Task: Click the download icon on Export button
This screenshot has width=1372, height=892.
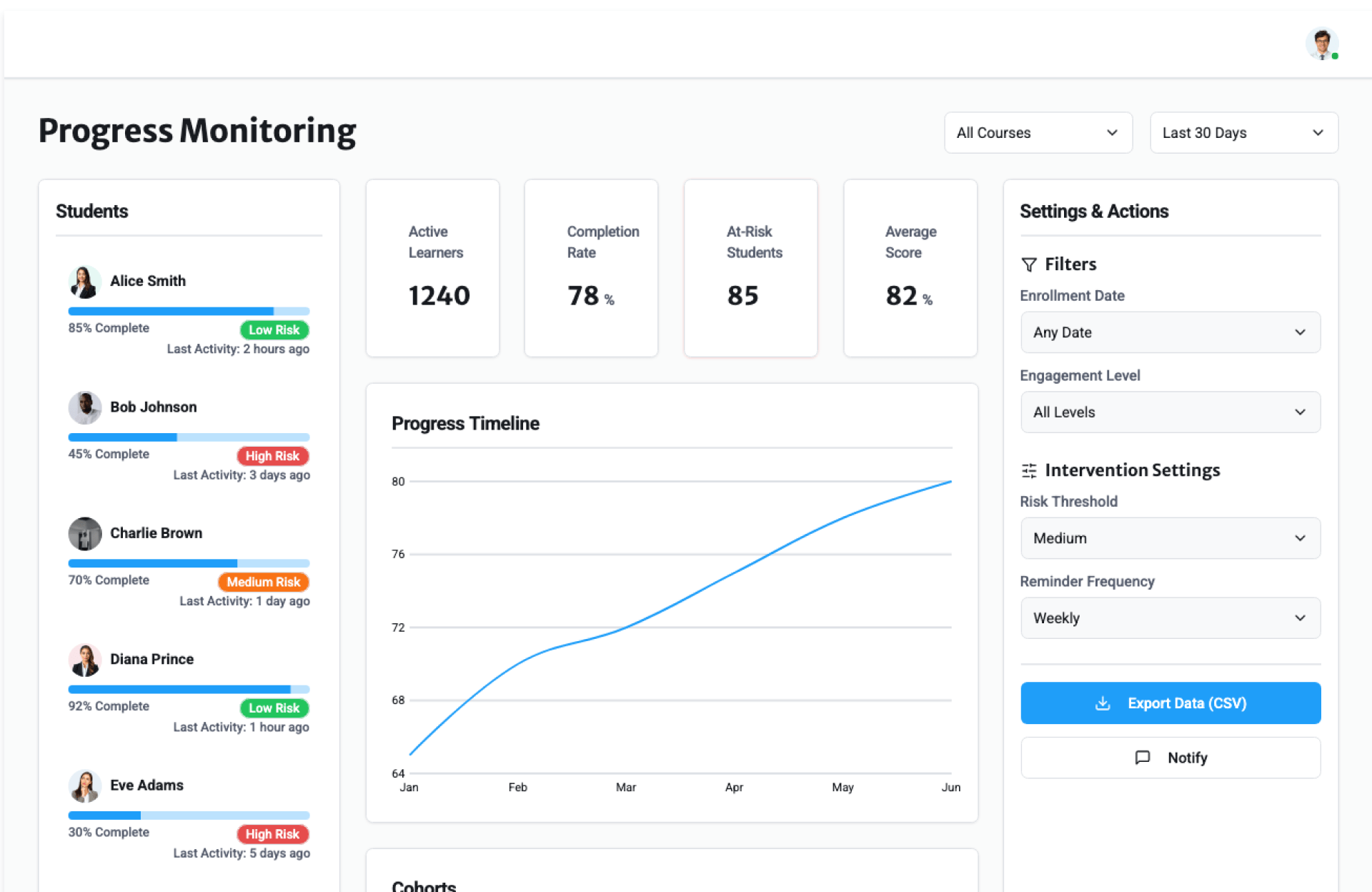Action: (1103, 703)
